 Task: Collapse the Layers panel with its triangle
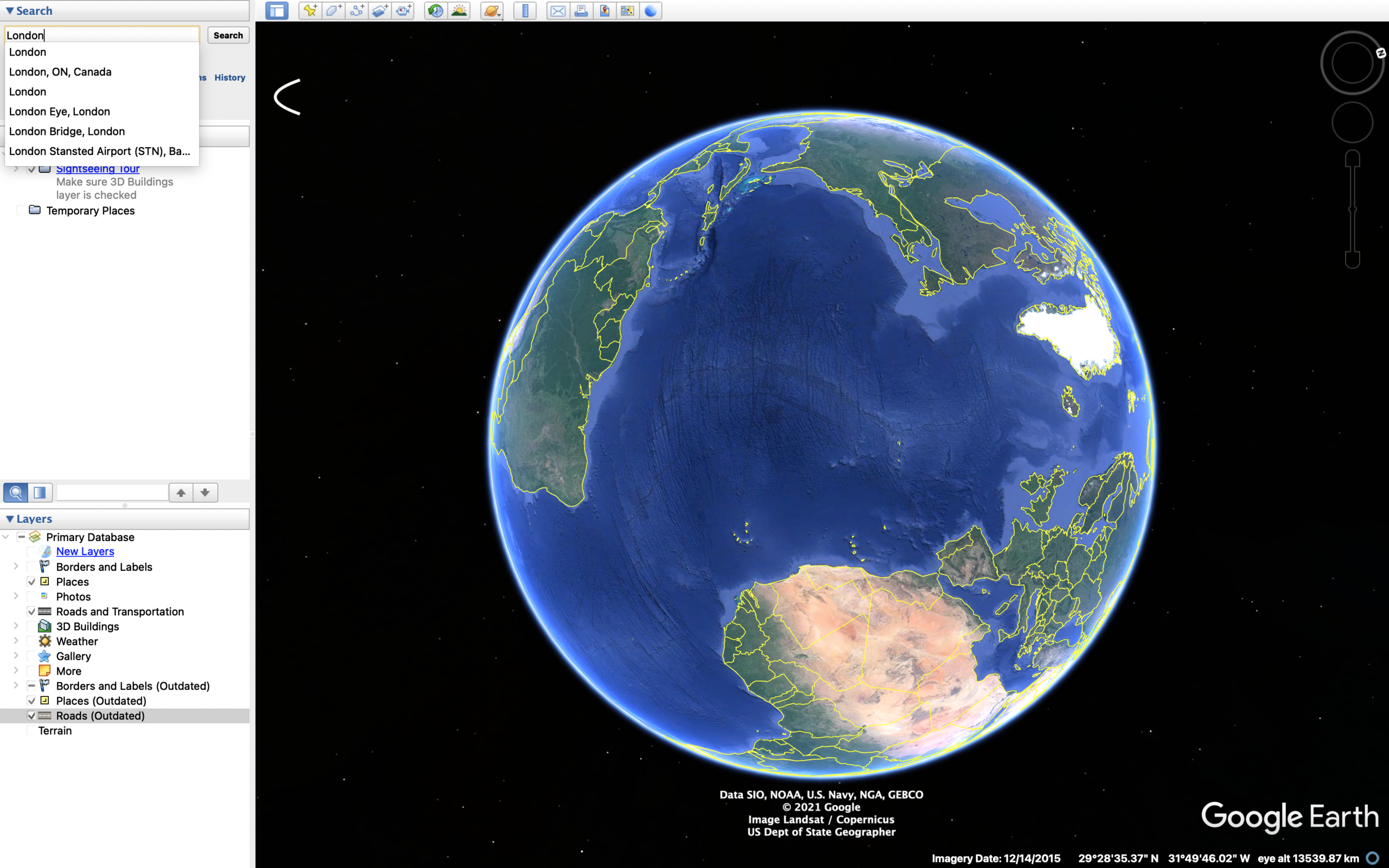coord(10,519)
